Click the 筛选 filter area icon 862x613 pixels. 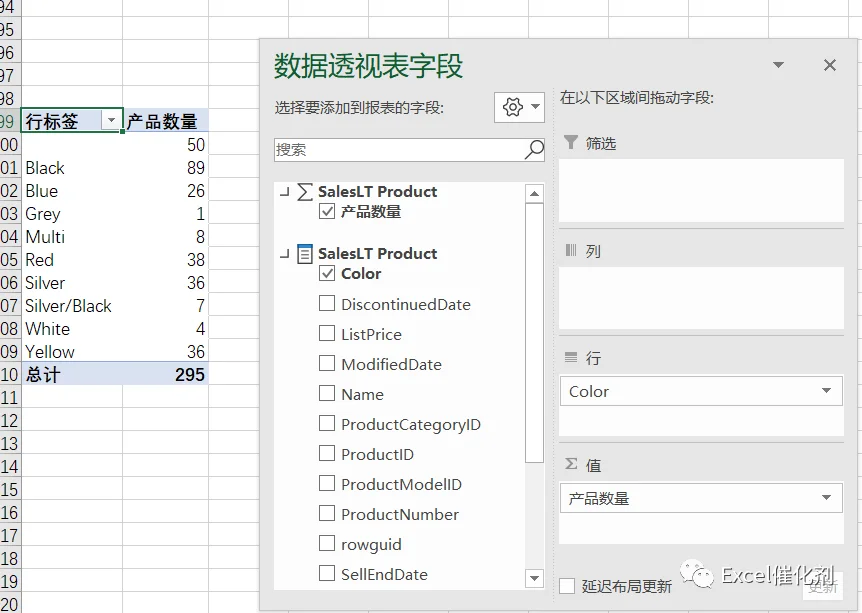point(571,143)
